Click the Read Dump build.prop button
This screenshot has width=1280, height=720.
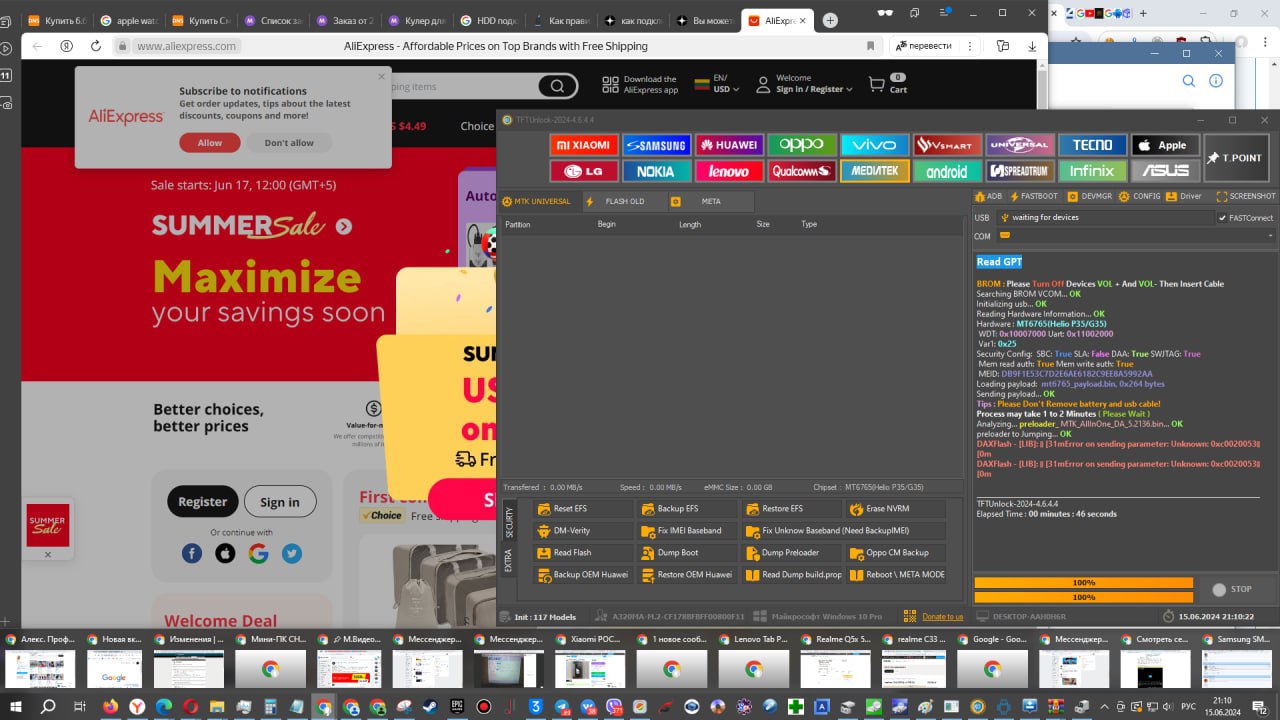point(791,575)
